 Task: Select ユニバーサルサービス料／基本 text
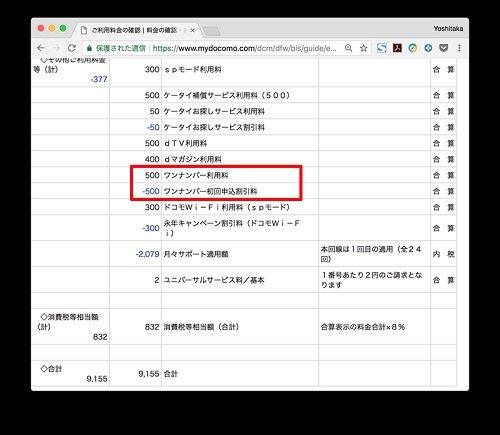pyautogui.click(x=214, y=280)
